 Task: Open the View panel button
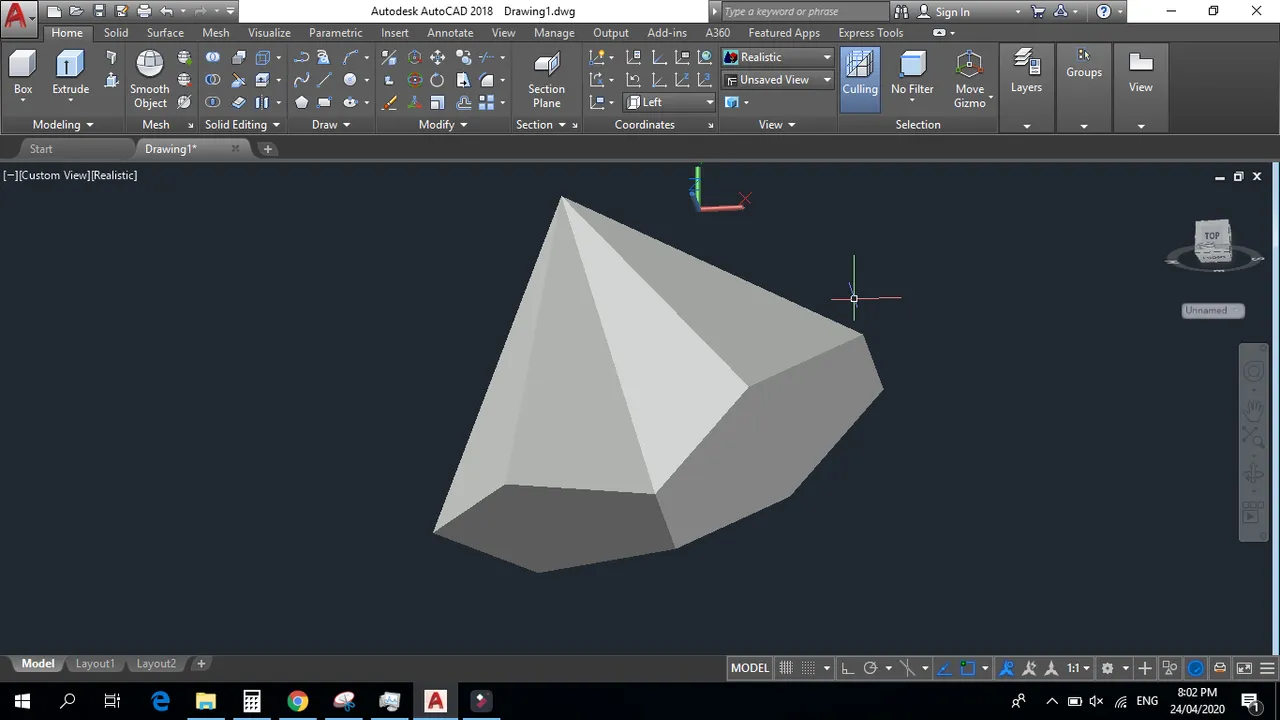coord(1140,72)
